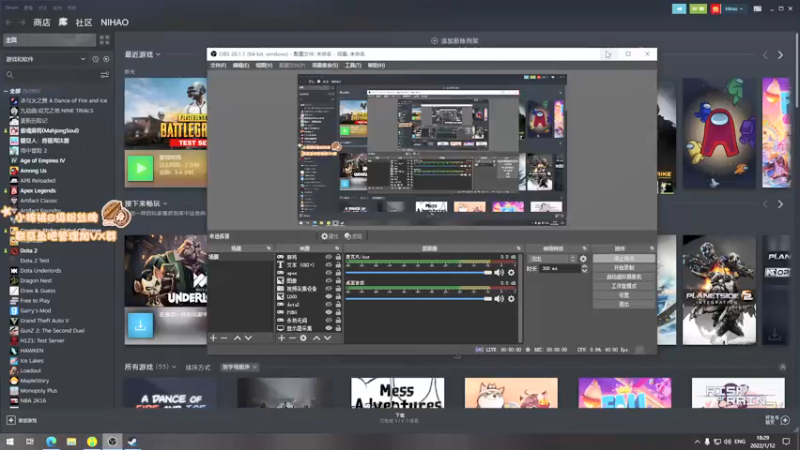Screen dimensions: 800x450
Task: Show ready-to-play games only in Steam sidebar
Action: click(106, 59)
